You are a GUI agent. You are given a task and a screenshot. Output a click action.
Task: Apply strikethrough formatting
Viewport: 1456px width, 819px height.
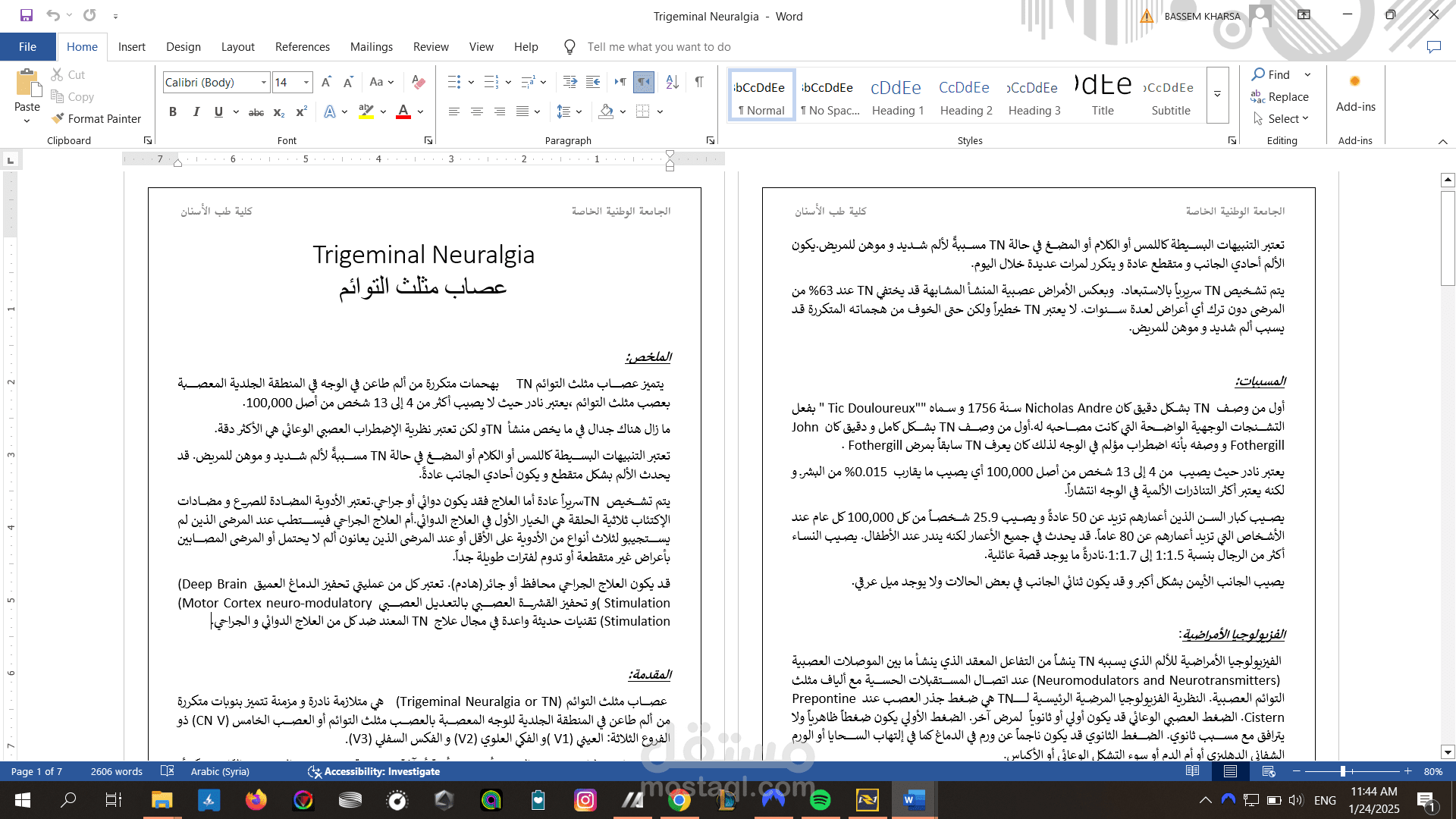coord(256,112)
